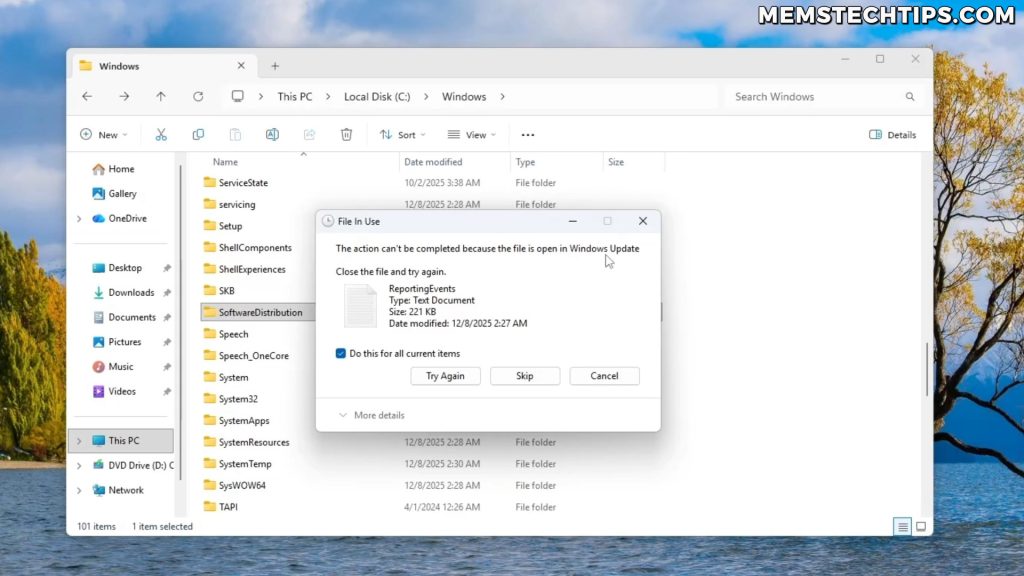Toggle compact view icon in the status bar
Viewport: 1024px width, 576px height.
click(920, 526)
